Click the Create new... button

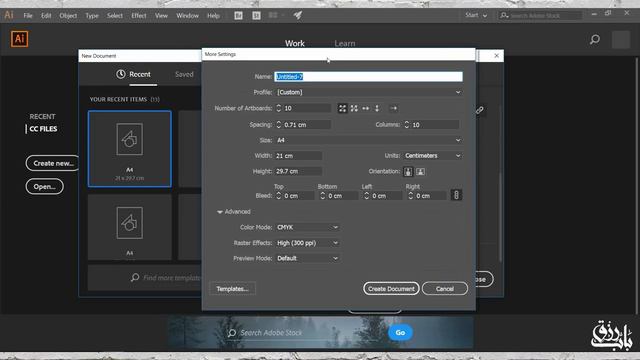coord(53,163)
